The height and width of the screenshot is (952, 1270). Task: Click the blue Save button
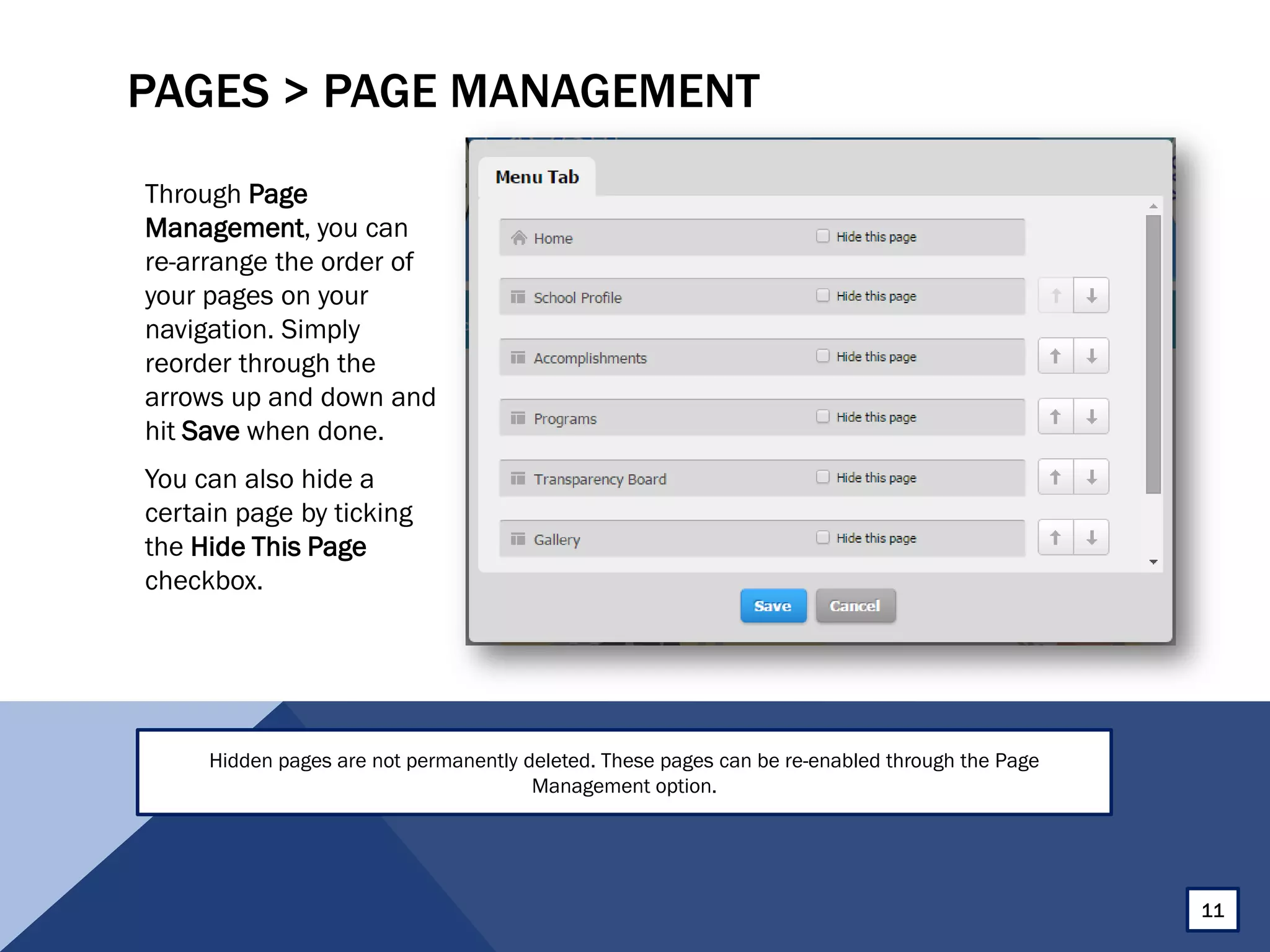pyautogui.click(x=773, y=606)
